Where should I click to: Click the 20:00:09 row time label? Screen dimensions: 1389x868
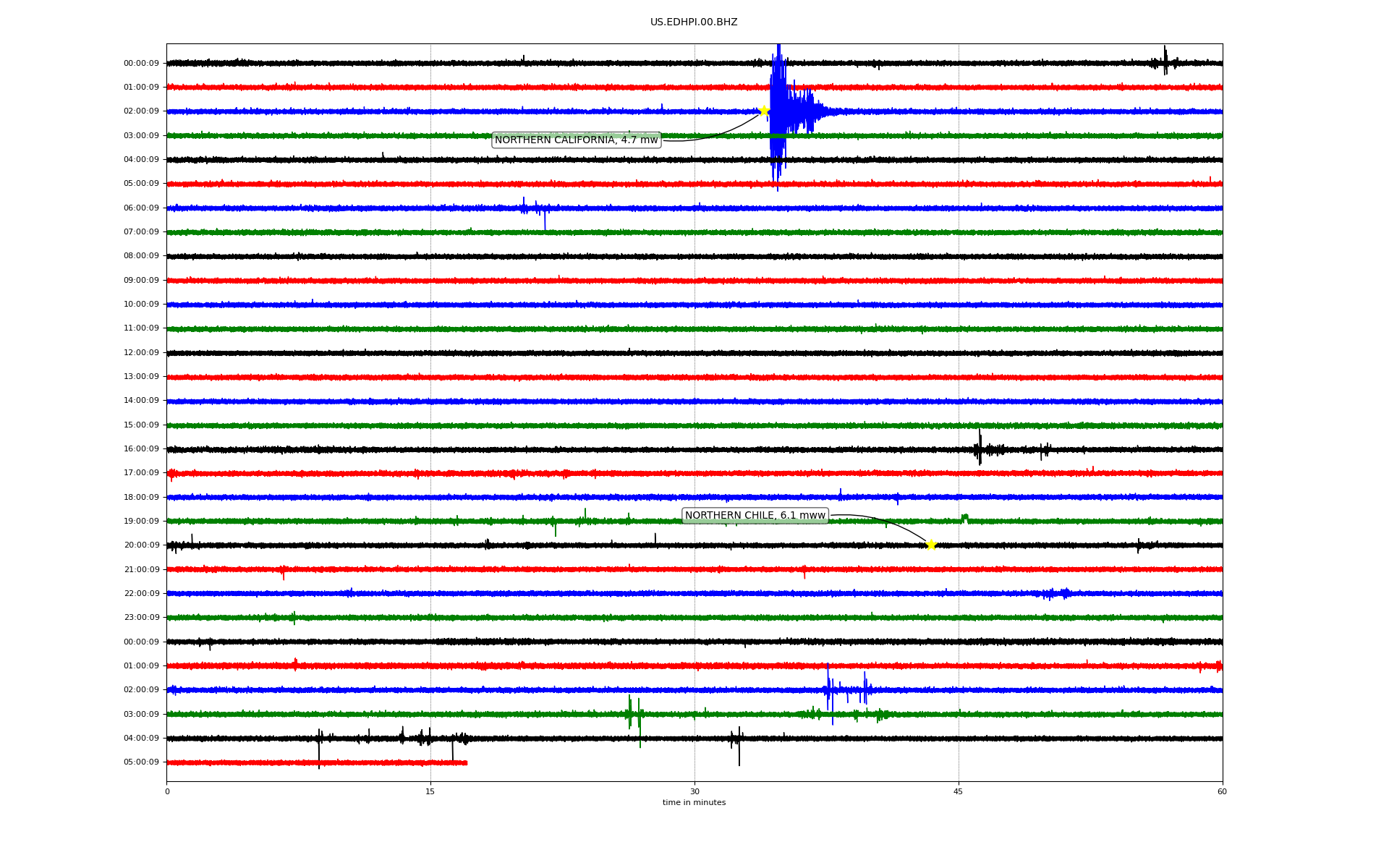pos(141,545)
